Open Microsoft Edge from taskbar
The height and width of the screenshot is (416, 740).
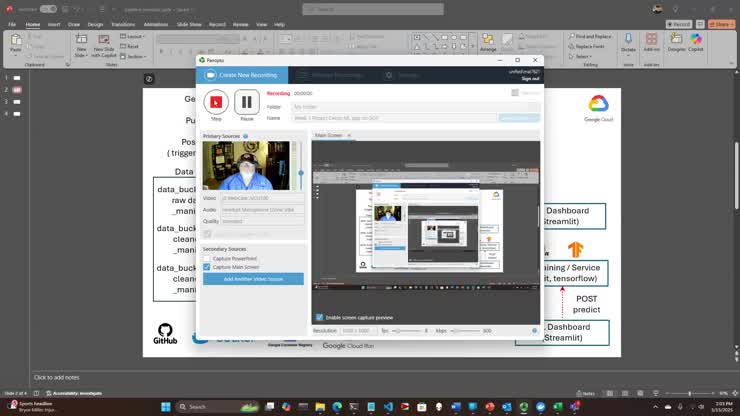point(337,407)
